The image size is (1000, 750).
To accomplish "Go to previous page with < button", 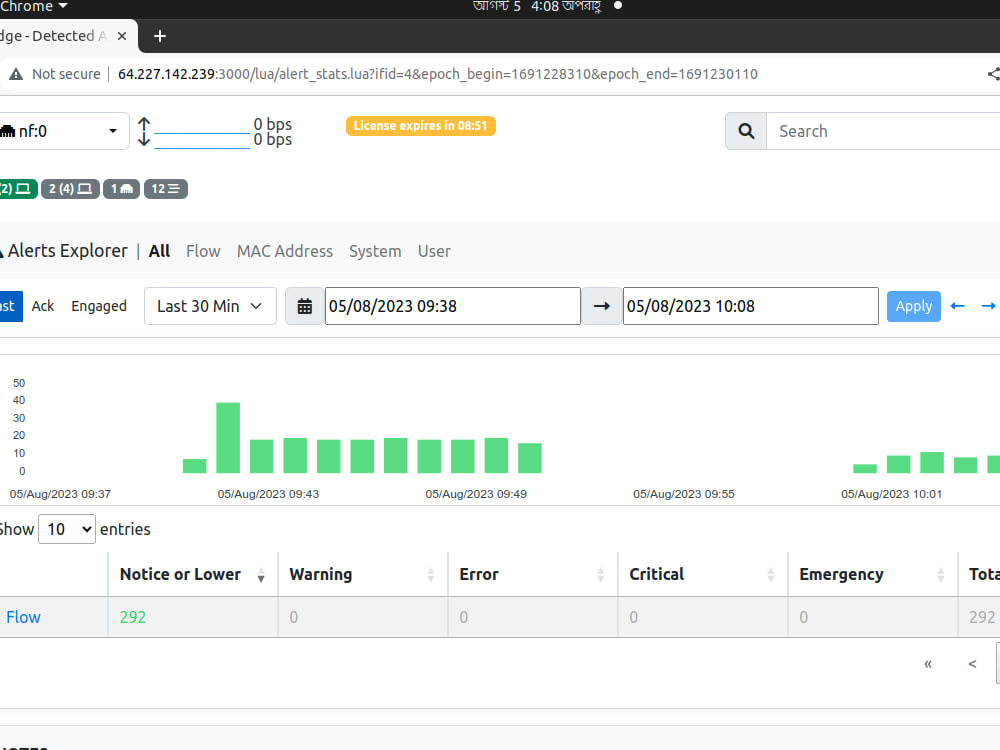I will [972, 664].
